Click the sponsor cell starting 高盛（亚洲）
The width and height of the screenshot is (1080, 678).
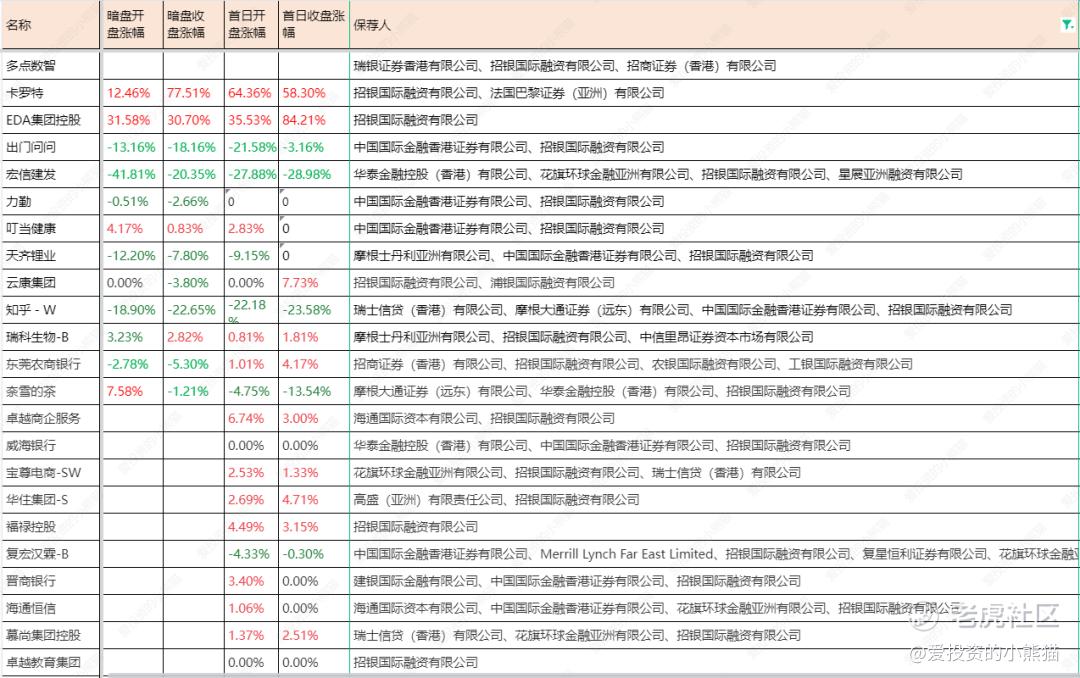click(x=714, y=500)
